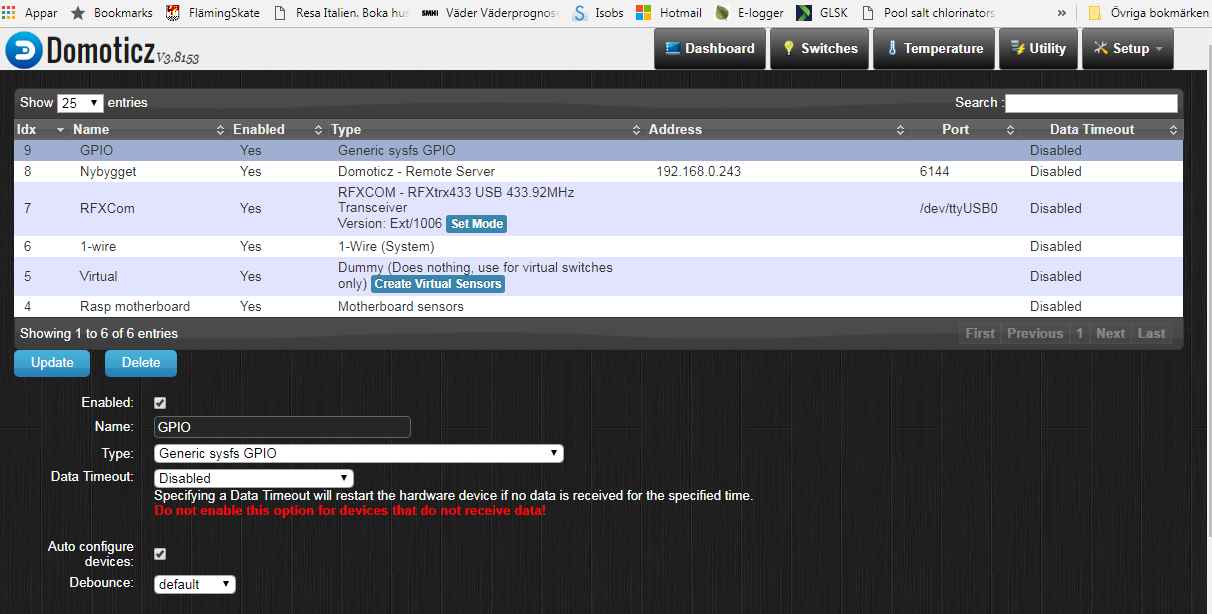Select the GPIO hardware row
1212x614 pixels.
point(598,150)
